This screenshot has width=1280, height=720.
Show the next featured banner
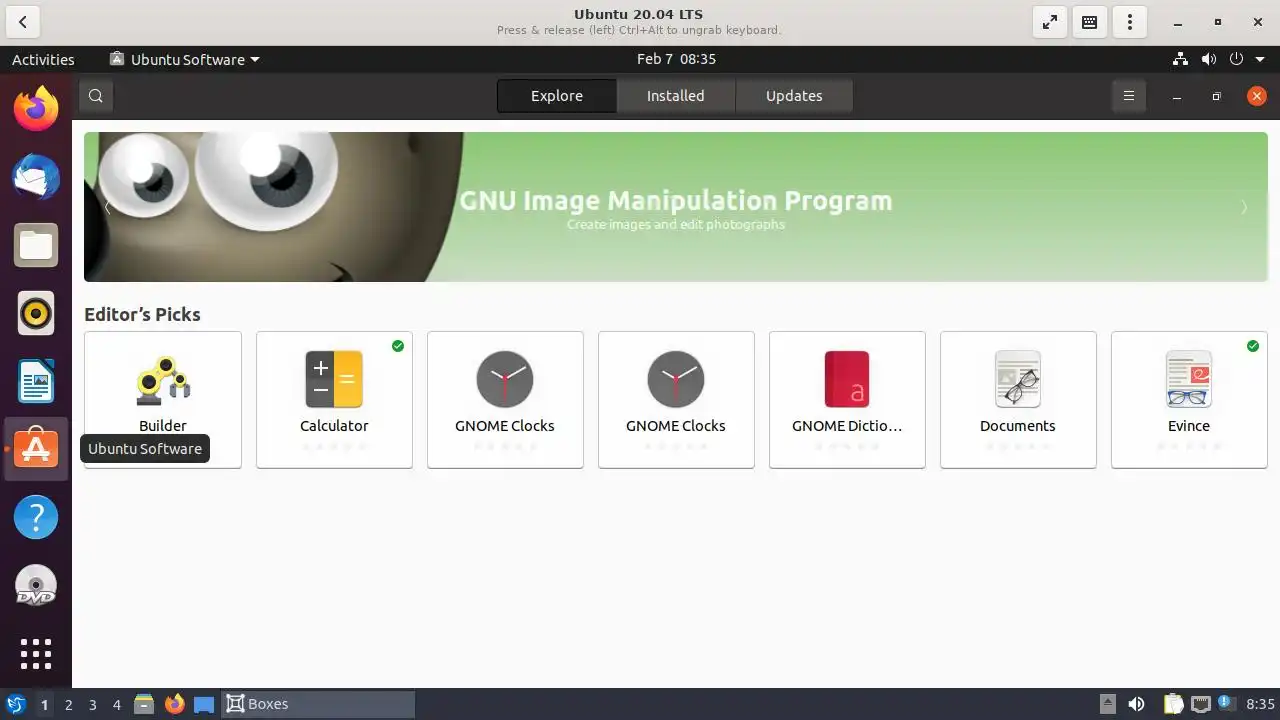point(1244,207)
